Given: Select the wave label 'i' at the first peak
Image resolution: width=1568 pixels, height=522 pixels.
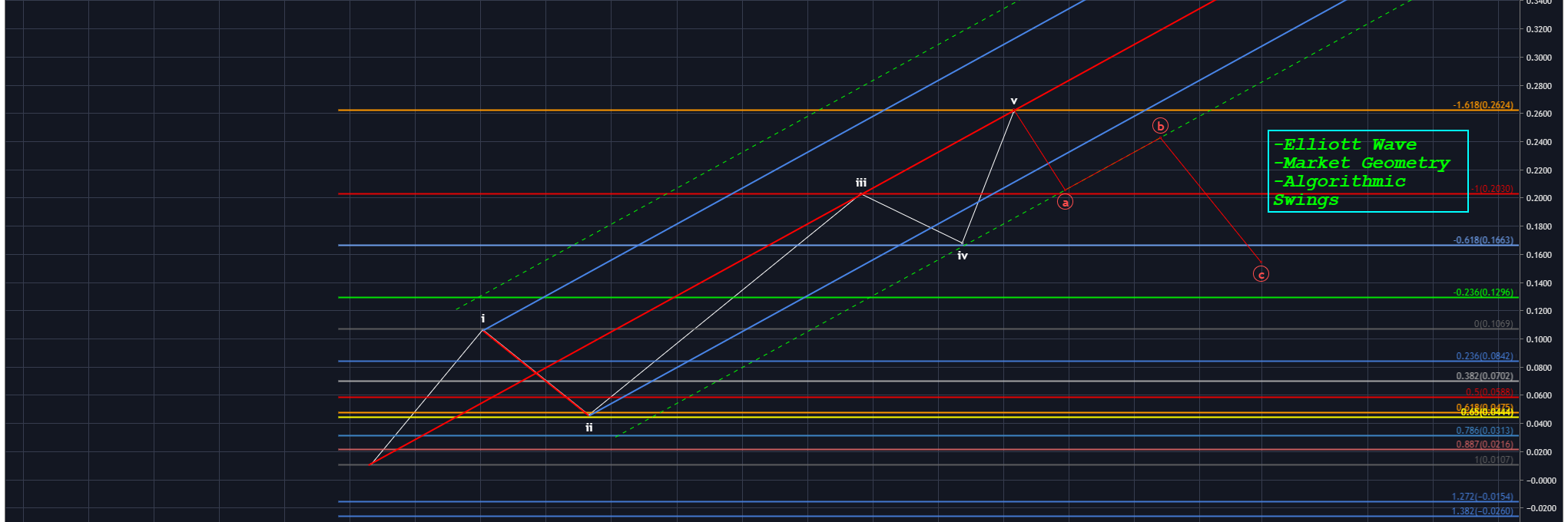Looking at the screenshot, I should pyautogui.click(x=482, y=319).
